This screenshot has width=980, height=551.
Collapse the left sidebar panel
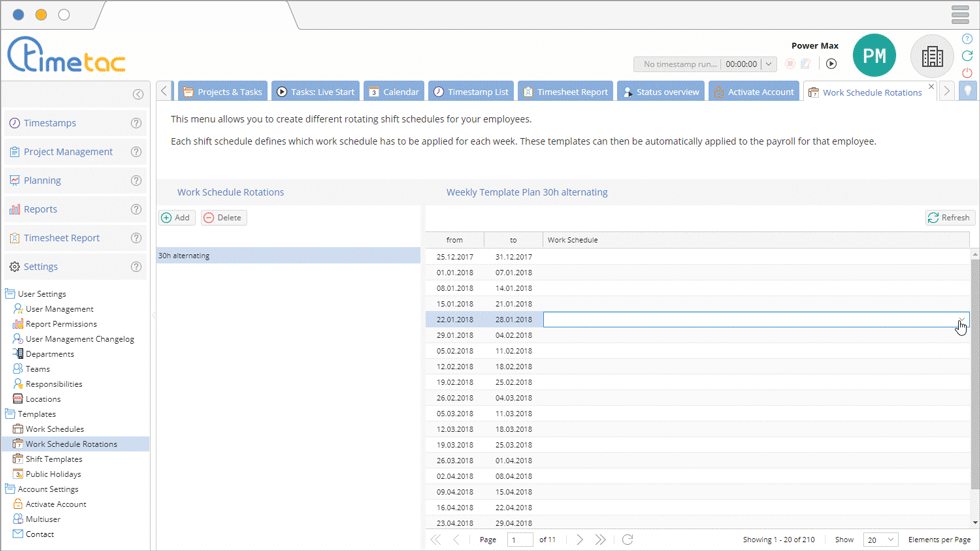[138, 94]
